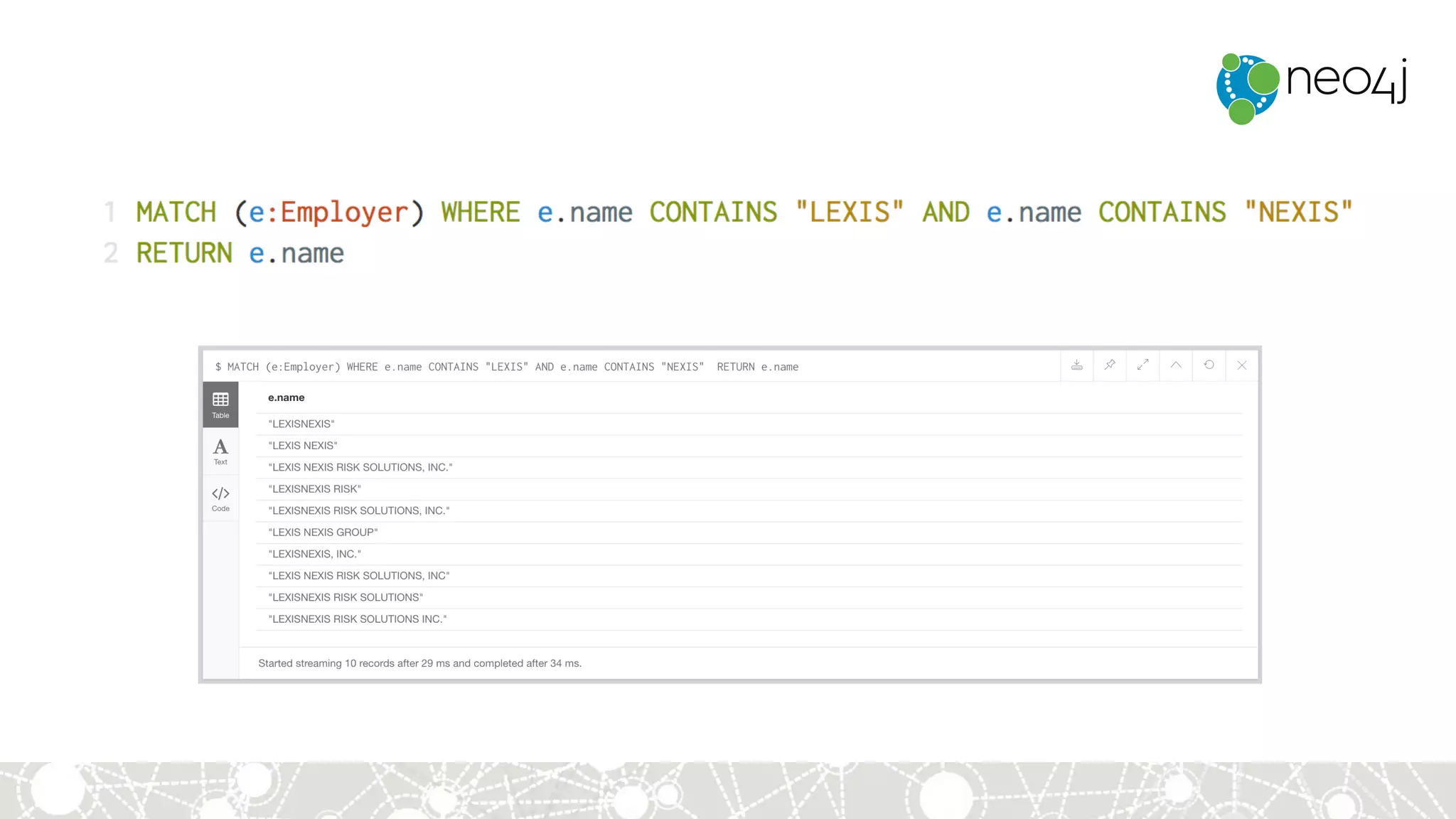The height and width of the screenshot is (819, 1456).
Task: Collapse the result frame with the chevron
Action: pos(1176,365)
